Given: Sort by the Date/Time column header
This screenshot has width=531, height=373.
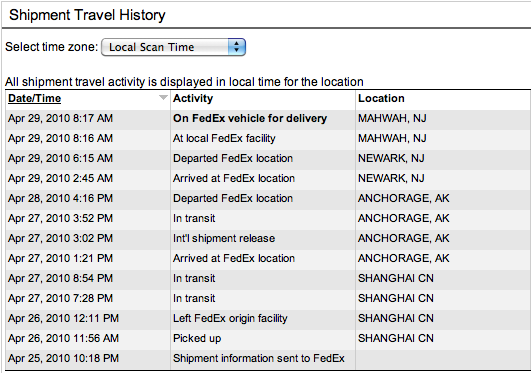Looking at the screenshot, I should pos(35,98).
